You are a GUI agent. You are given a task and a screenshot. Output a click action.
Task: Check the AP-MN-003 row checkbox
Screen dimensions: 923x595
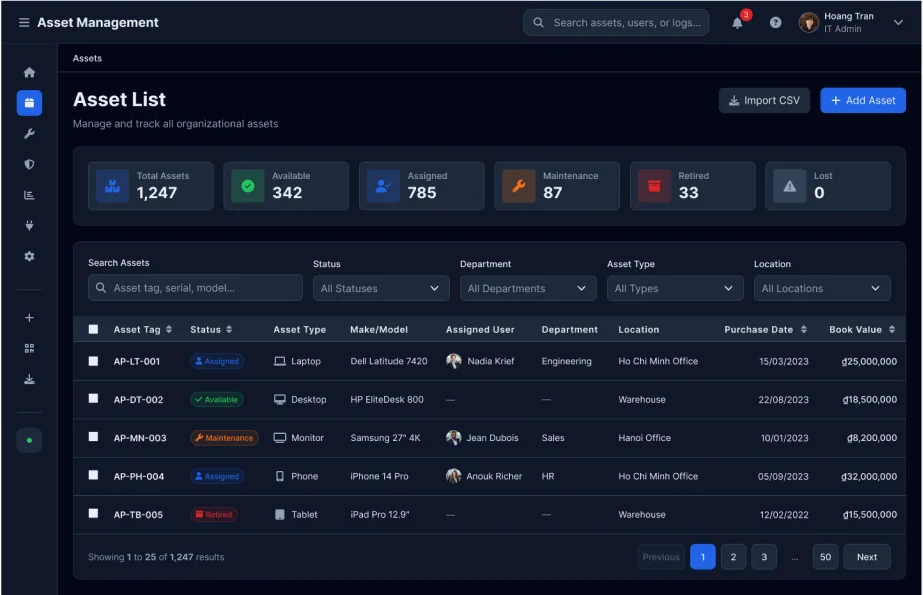click(93, 437)
